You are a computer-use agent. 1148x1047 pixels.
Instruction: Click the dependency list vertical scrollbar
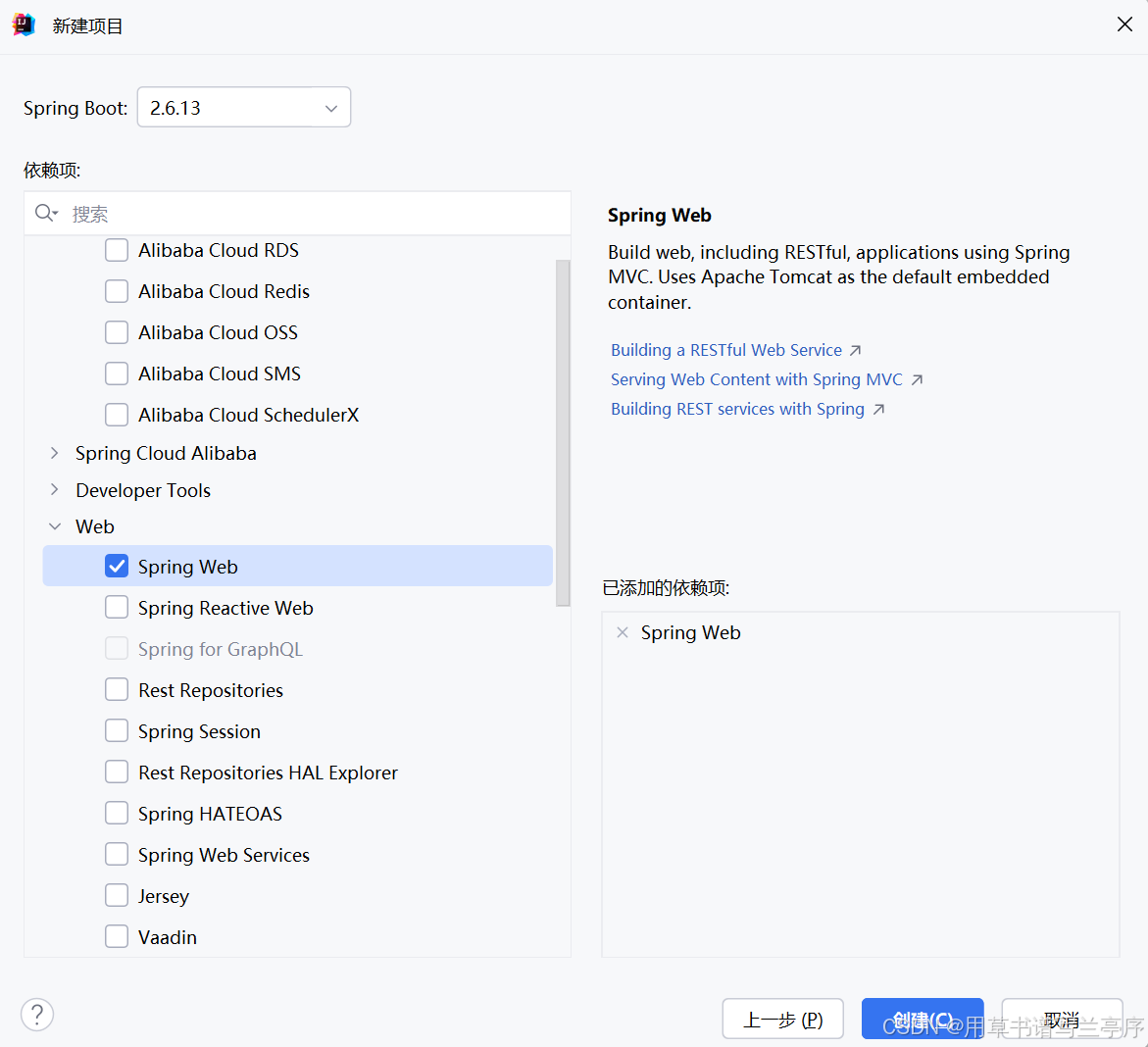[563, 432]
